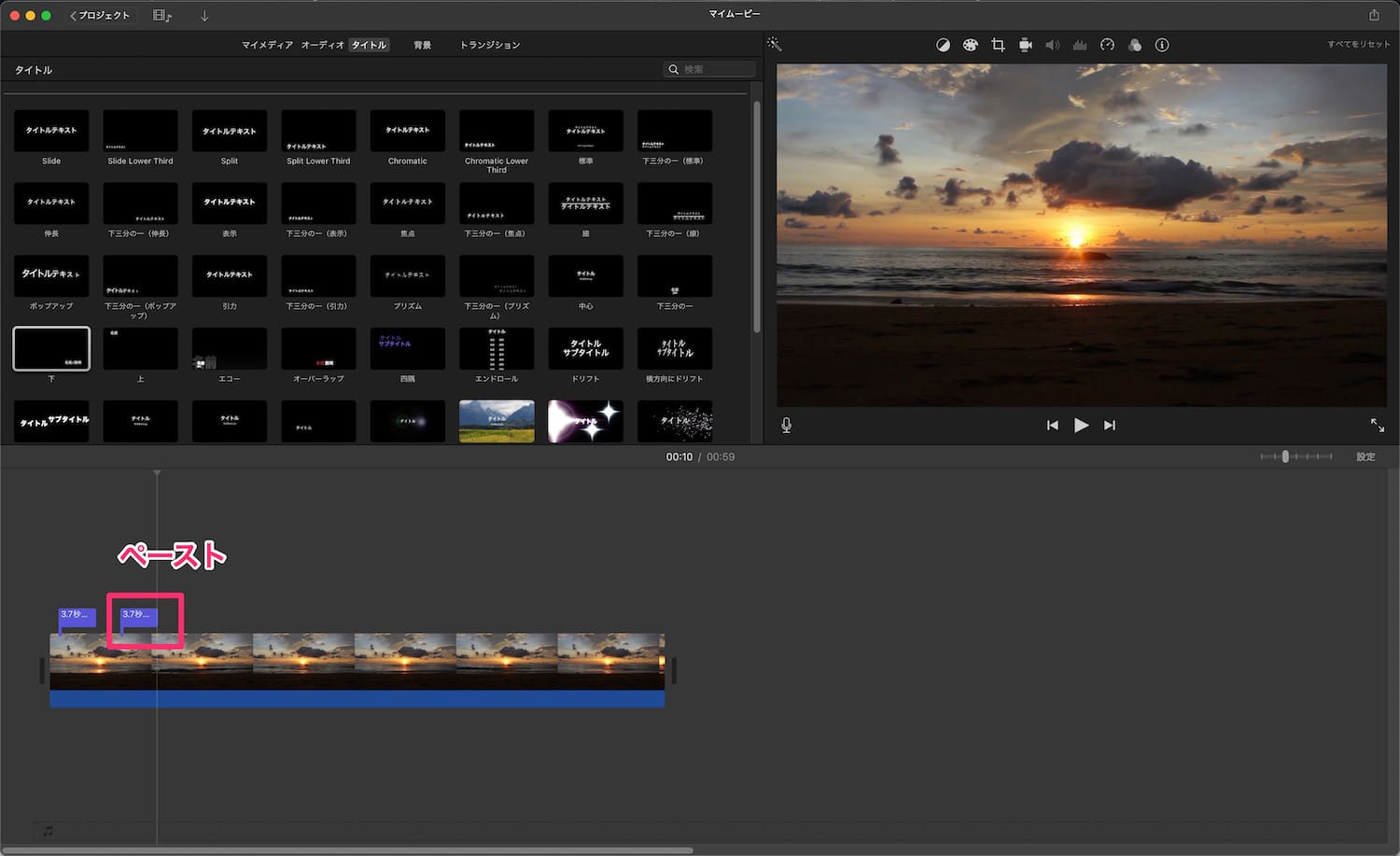
Task: Start voiceover recording with microphone icon
Action: coord(786,426)
